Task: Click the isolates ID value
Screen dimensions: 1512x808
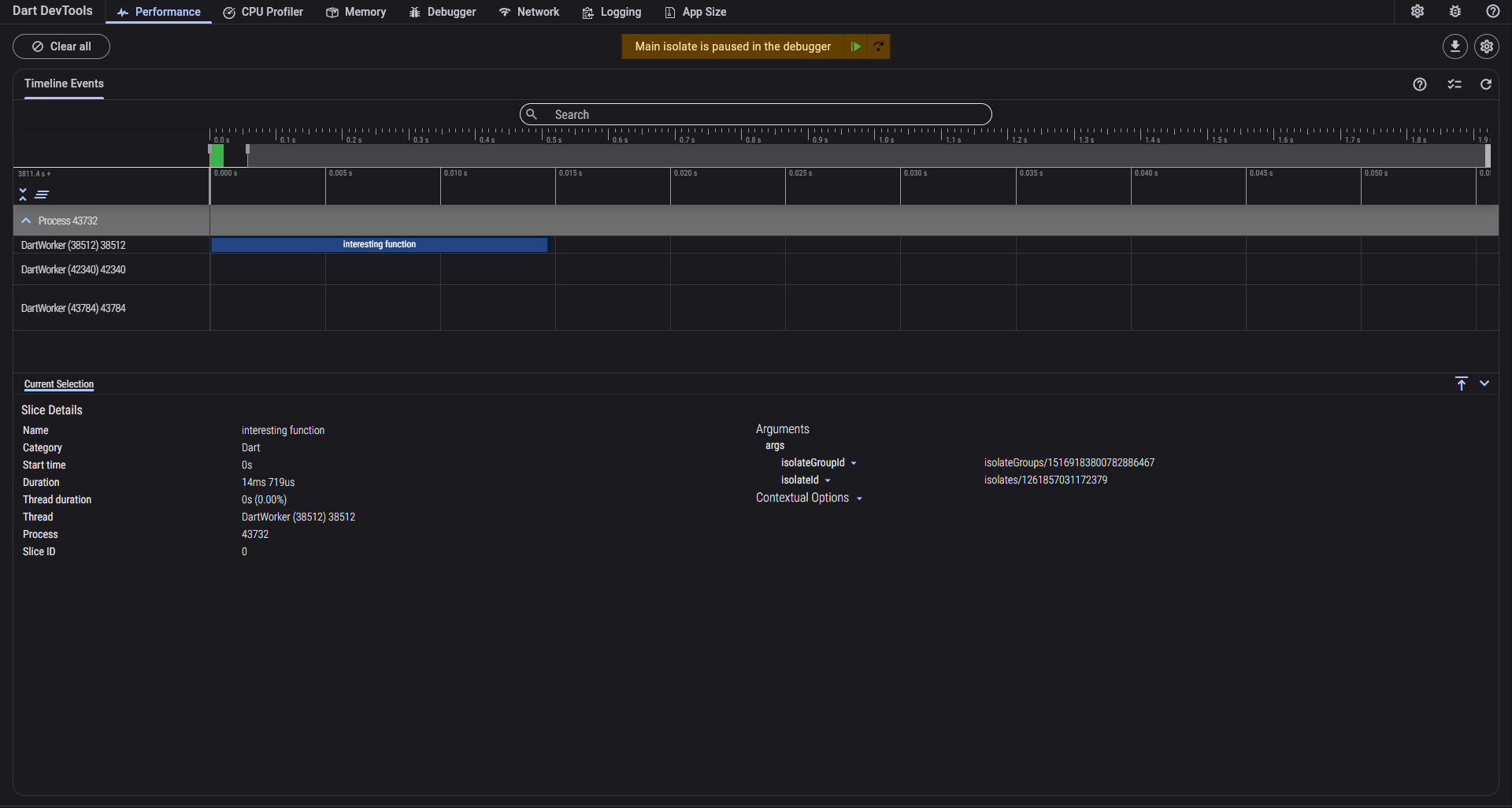Action: 1046,480
